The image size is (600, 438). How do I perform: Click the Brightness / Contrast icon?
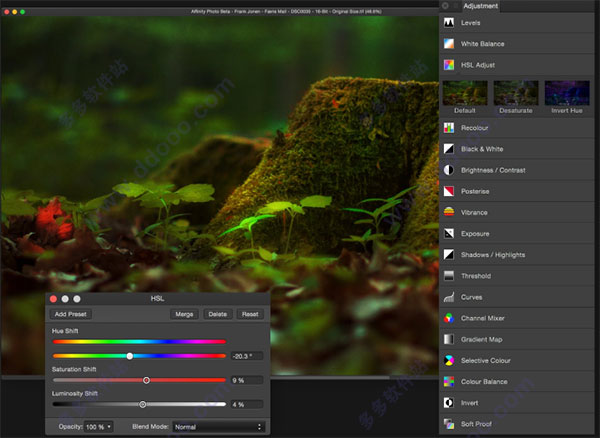tap(449, 170)
